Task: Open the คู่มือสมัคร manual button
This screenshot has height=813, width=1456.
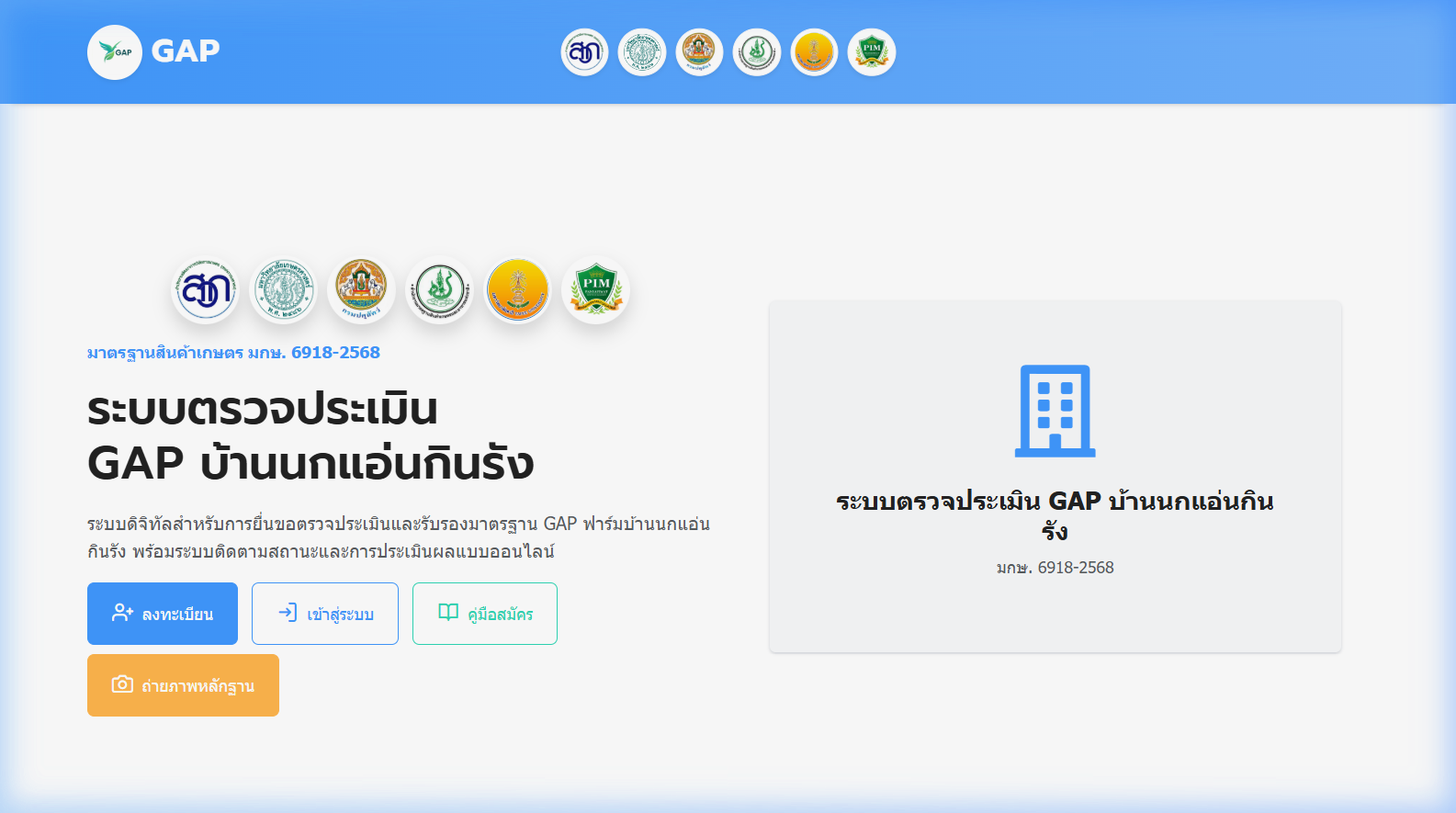Action: tap(485, 614)
